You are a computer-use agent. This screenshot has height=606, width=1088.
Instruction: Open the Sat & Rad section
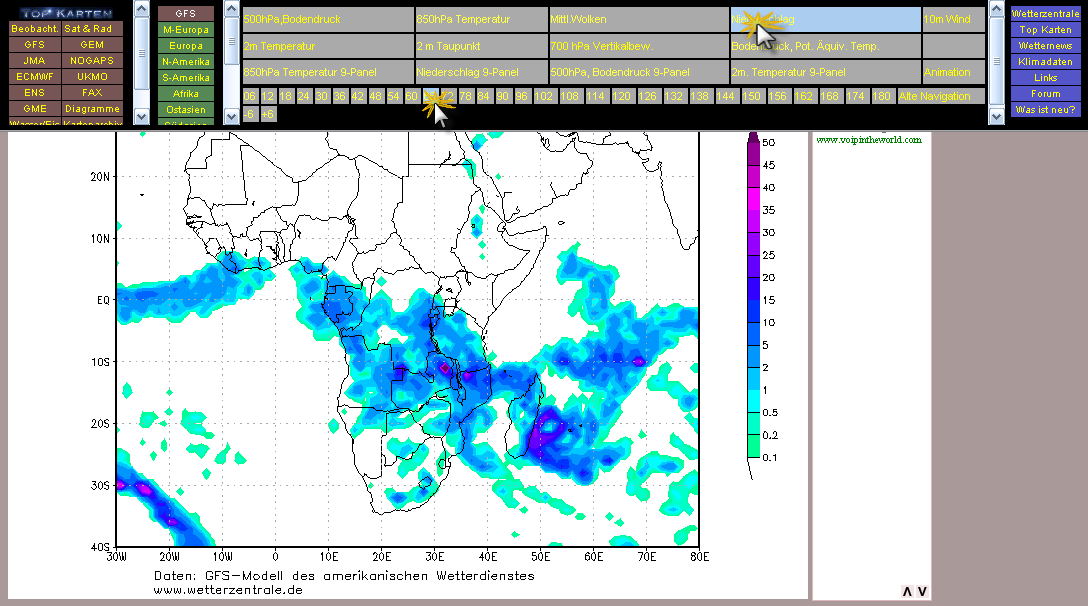92,28
